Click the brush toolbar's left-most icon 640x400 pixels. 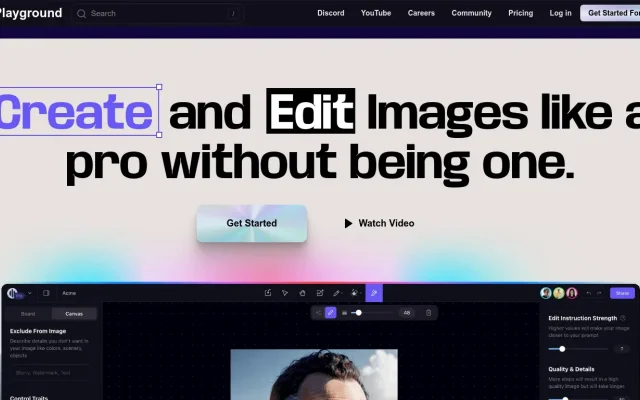[x=318, y=313]
